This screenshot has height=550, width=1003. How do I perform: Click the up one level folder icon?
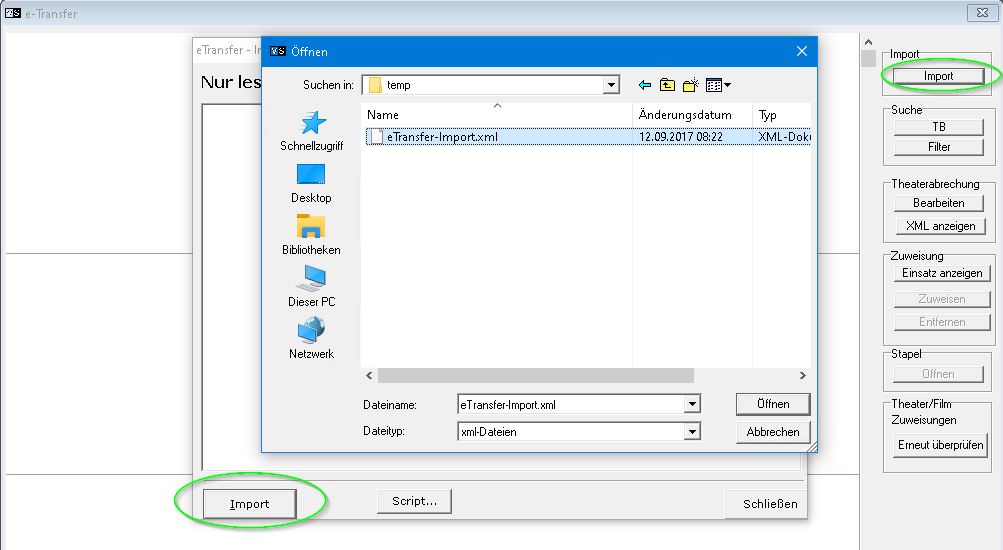click(667, 86)
